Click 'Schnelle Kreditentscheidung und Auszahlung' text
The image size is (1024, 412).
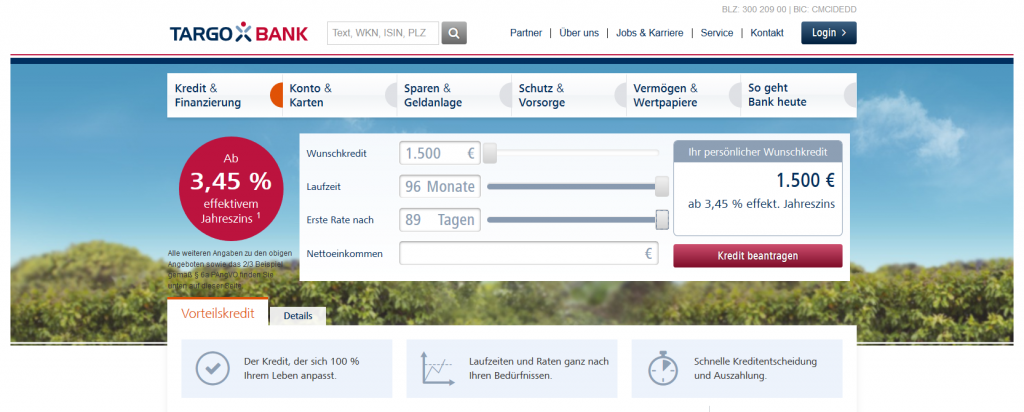(x=755, y=368)
